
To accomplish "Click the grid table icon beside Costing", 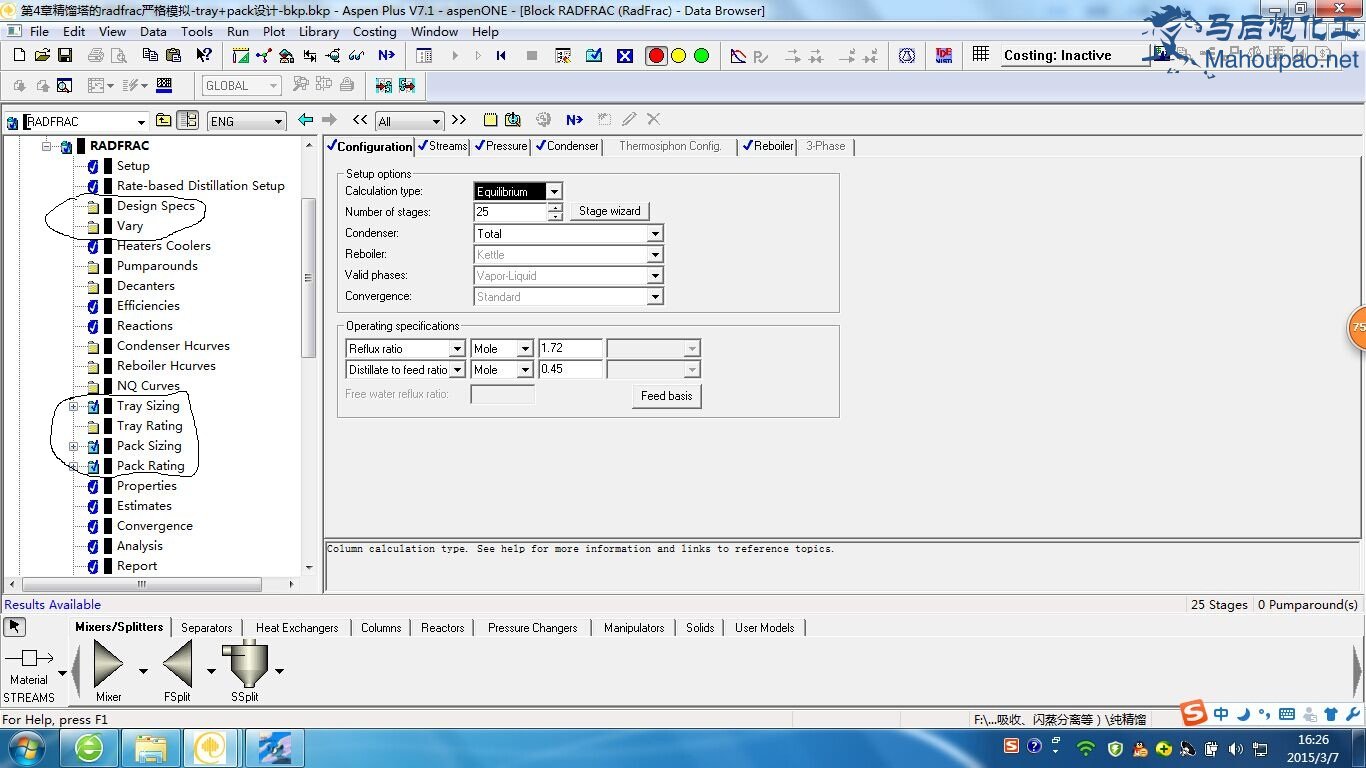I will [981, 55].
